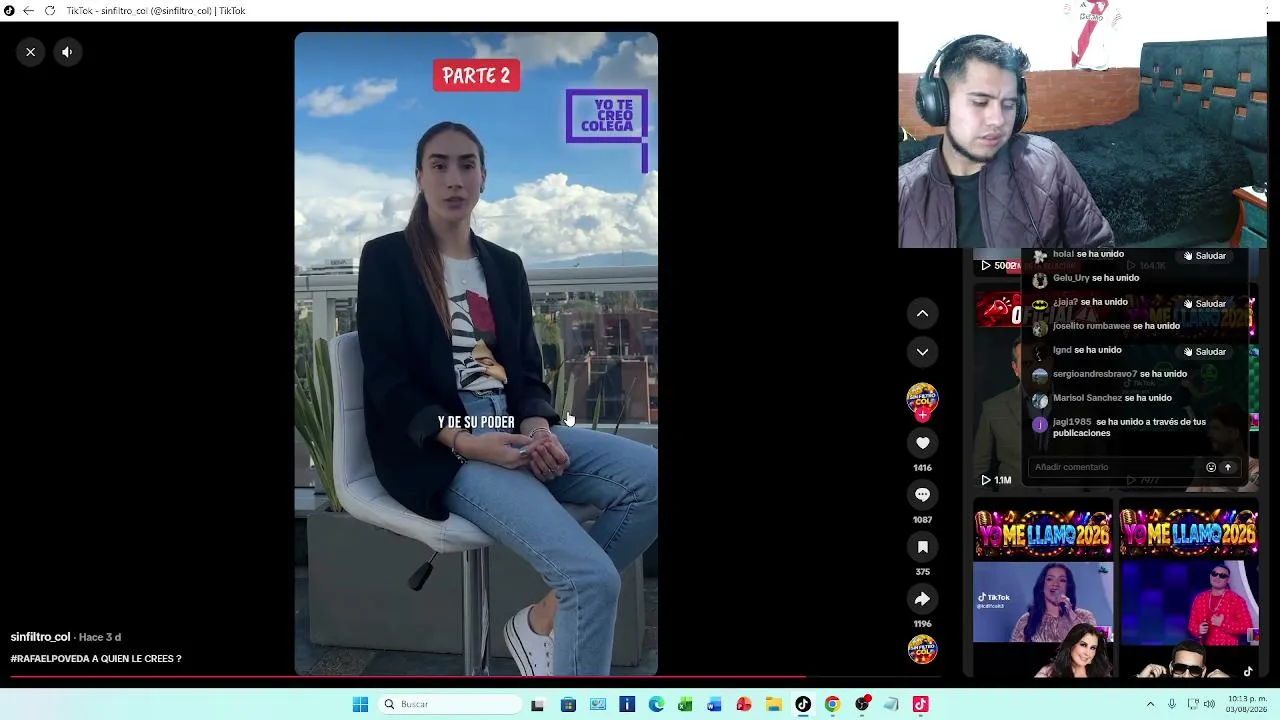The height and width of the screenshot is (720, 1280).
Task: Close the TikTok video viewer
Action: tap(31, 52)
